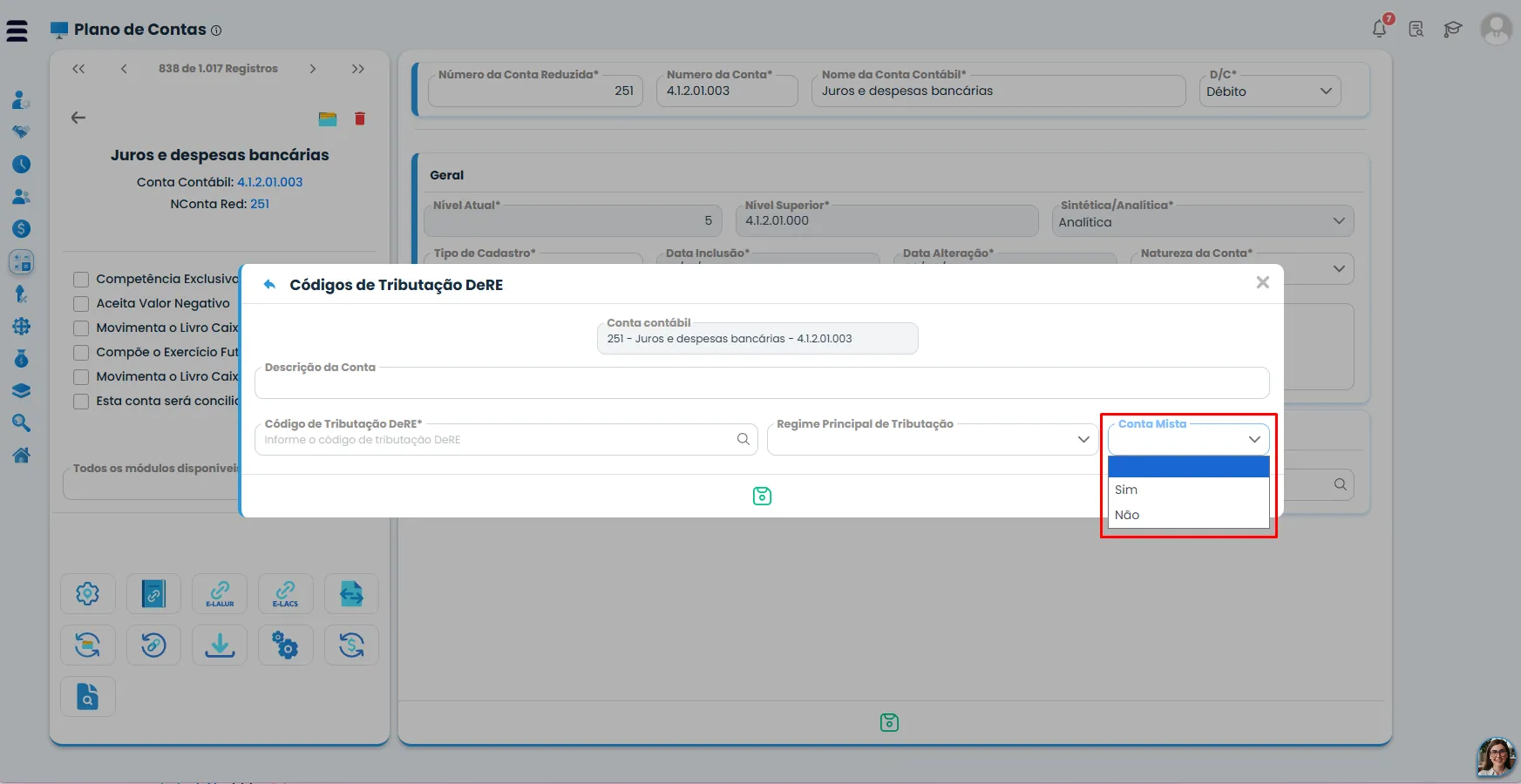The width and height of the screenshot is (1521, 784).
Task: Open the dollar coin module in sidebar
Action: coord(21,229)
